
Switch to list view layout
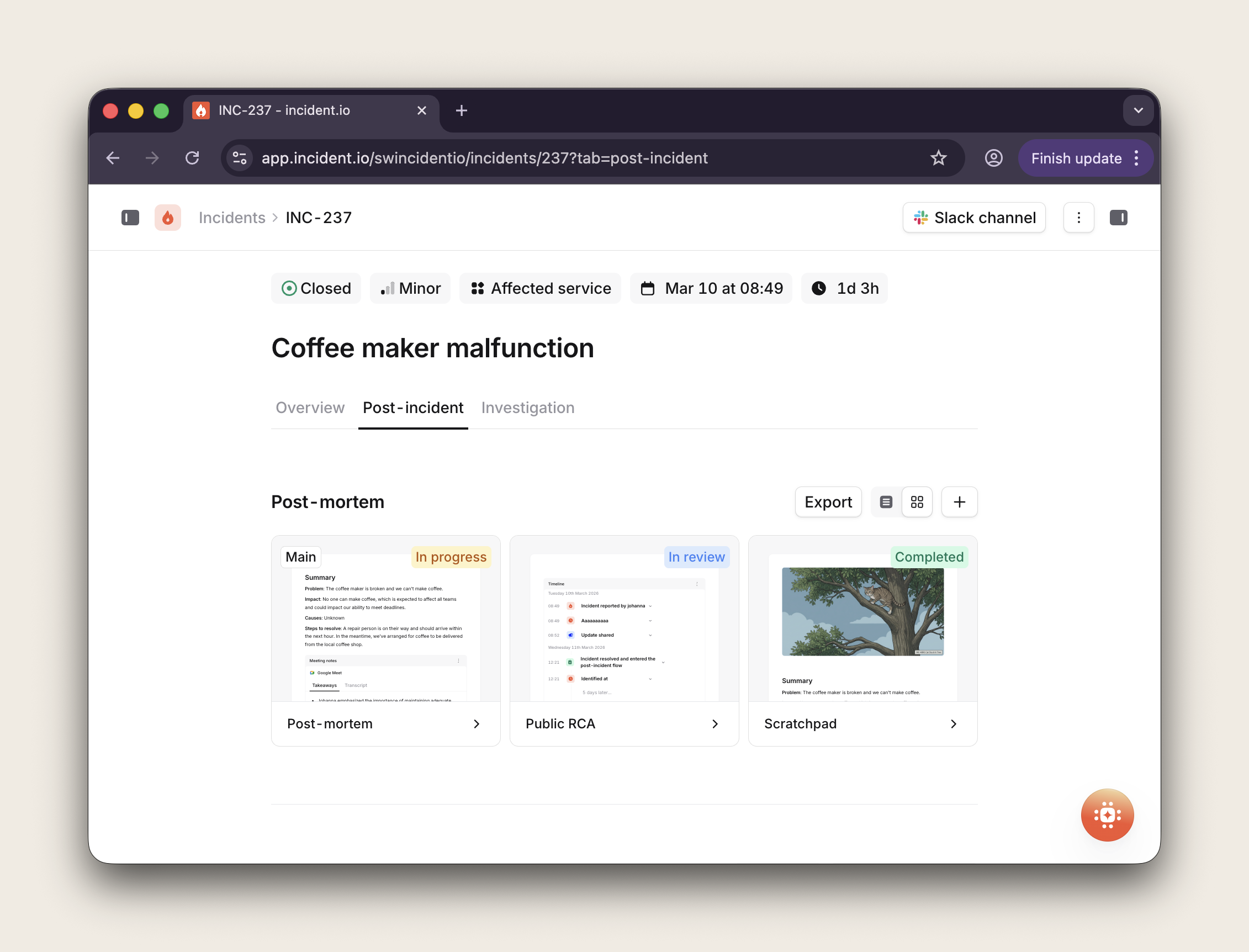pos(885,502)
